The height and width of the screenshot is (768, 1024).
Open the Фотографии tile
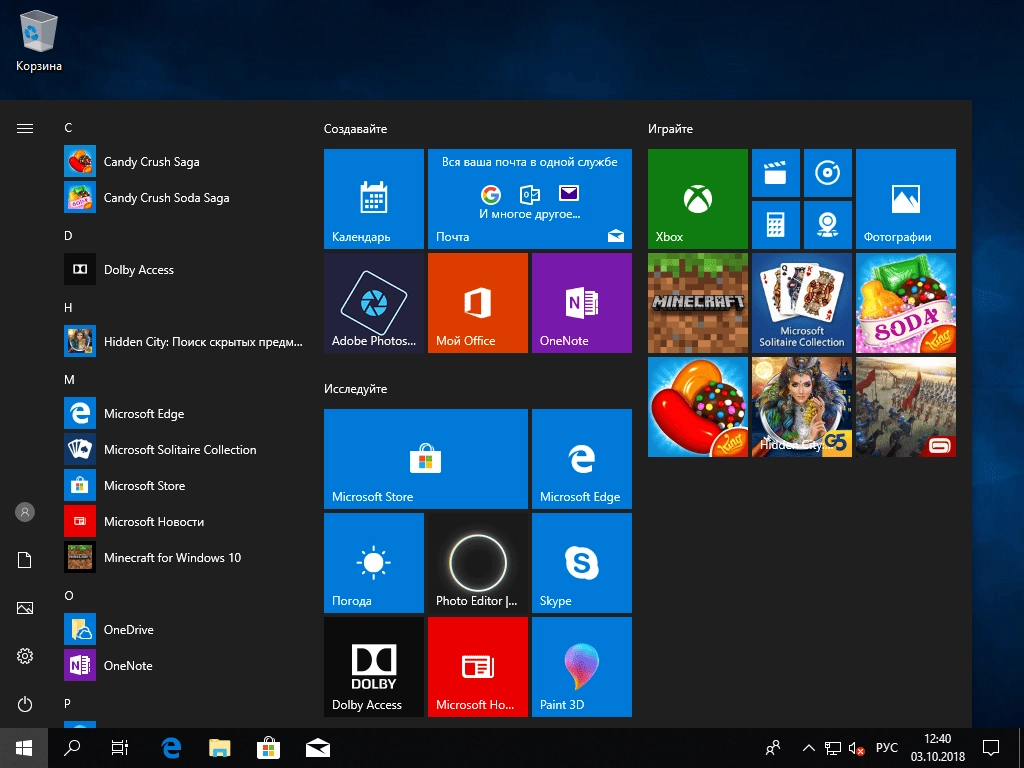[906, 199]
